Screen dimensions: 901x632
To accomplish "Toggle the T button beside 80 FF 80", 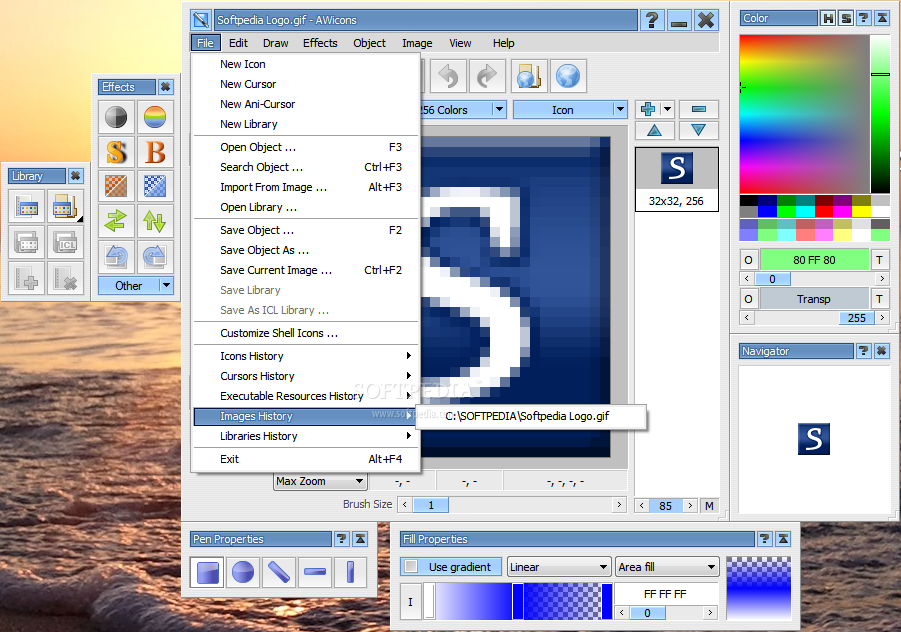I will tap(879, 260).
